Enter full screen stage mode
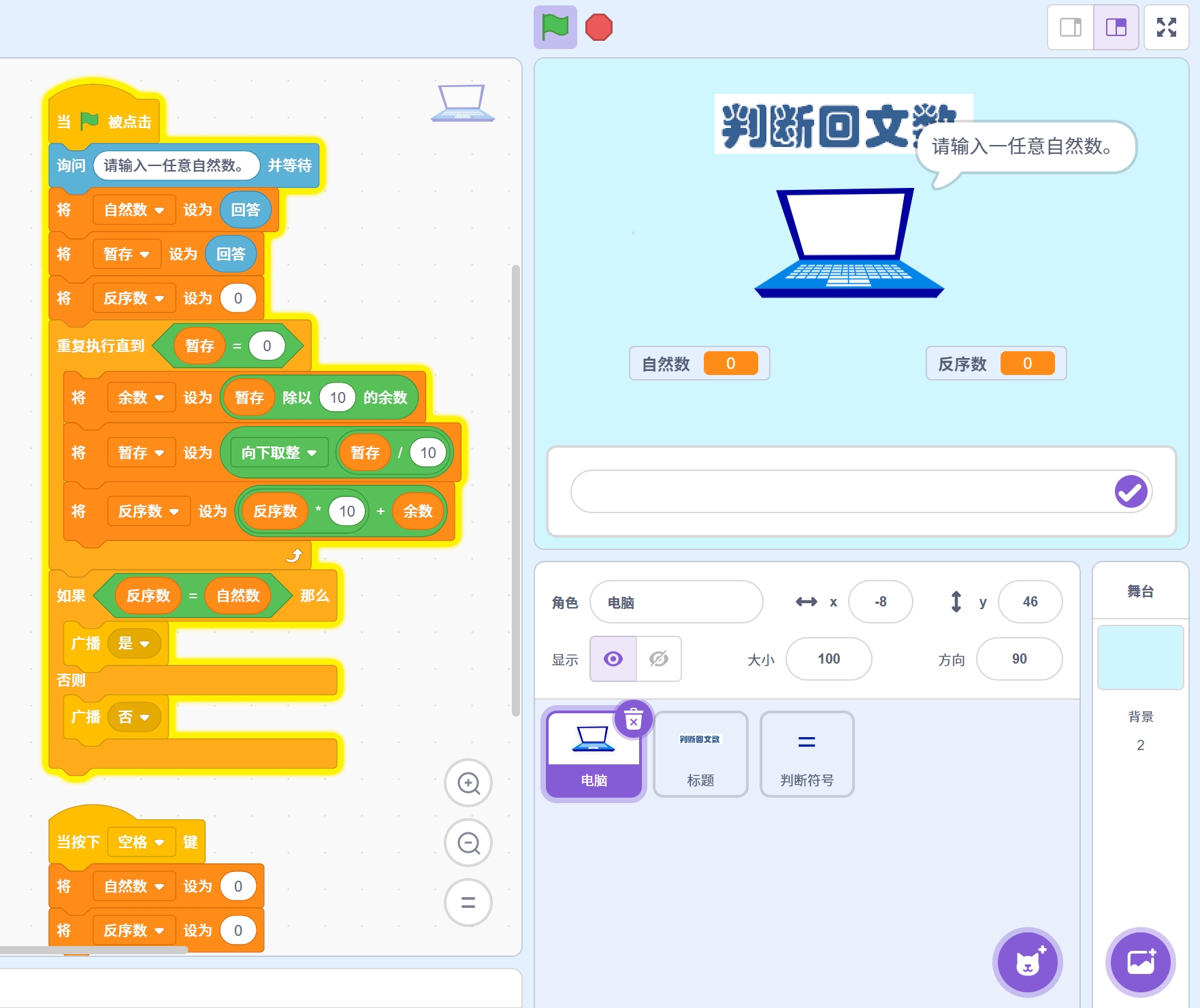 [x=1166, y=27]
